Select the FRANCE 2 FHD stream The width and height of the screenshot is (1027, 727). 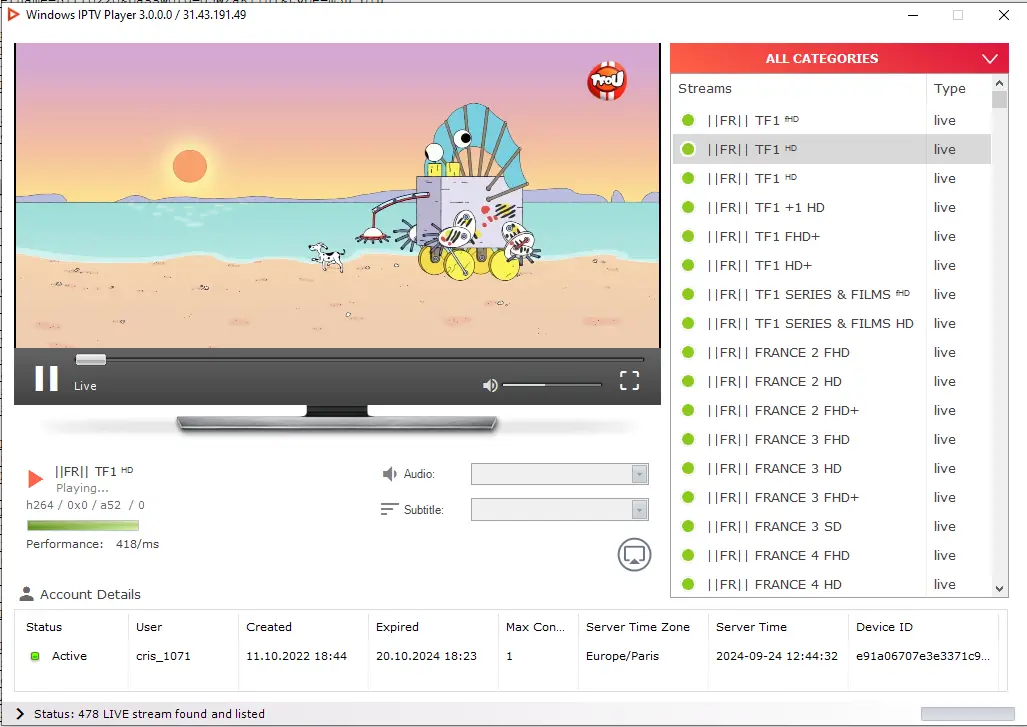coord(832,352)
